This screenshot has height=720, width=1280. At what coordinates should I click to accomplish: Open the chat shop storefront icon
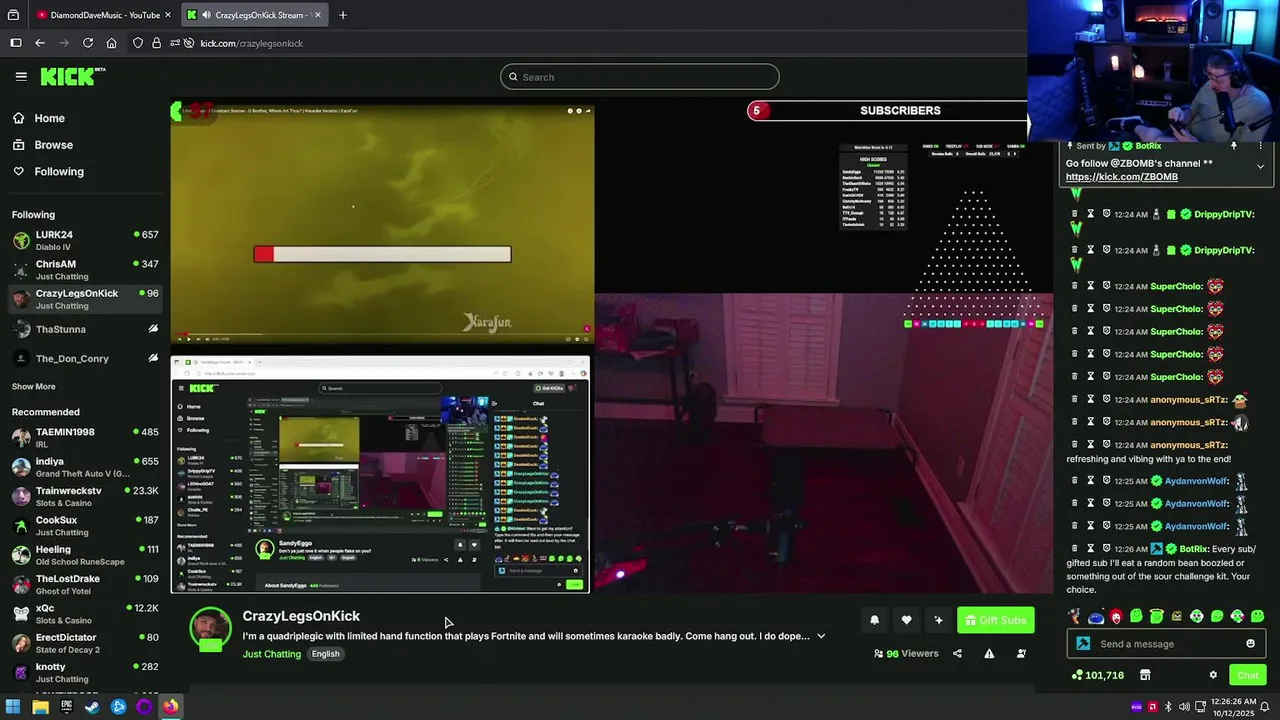pos(1145,675)
